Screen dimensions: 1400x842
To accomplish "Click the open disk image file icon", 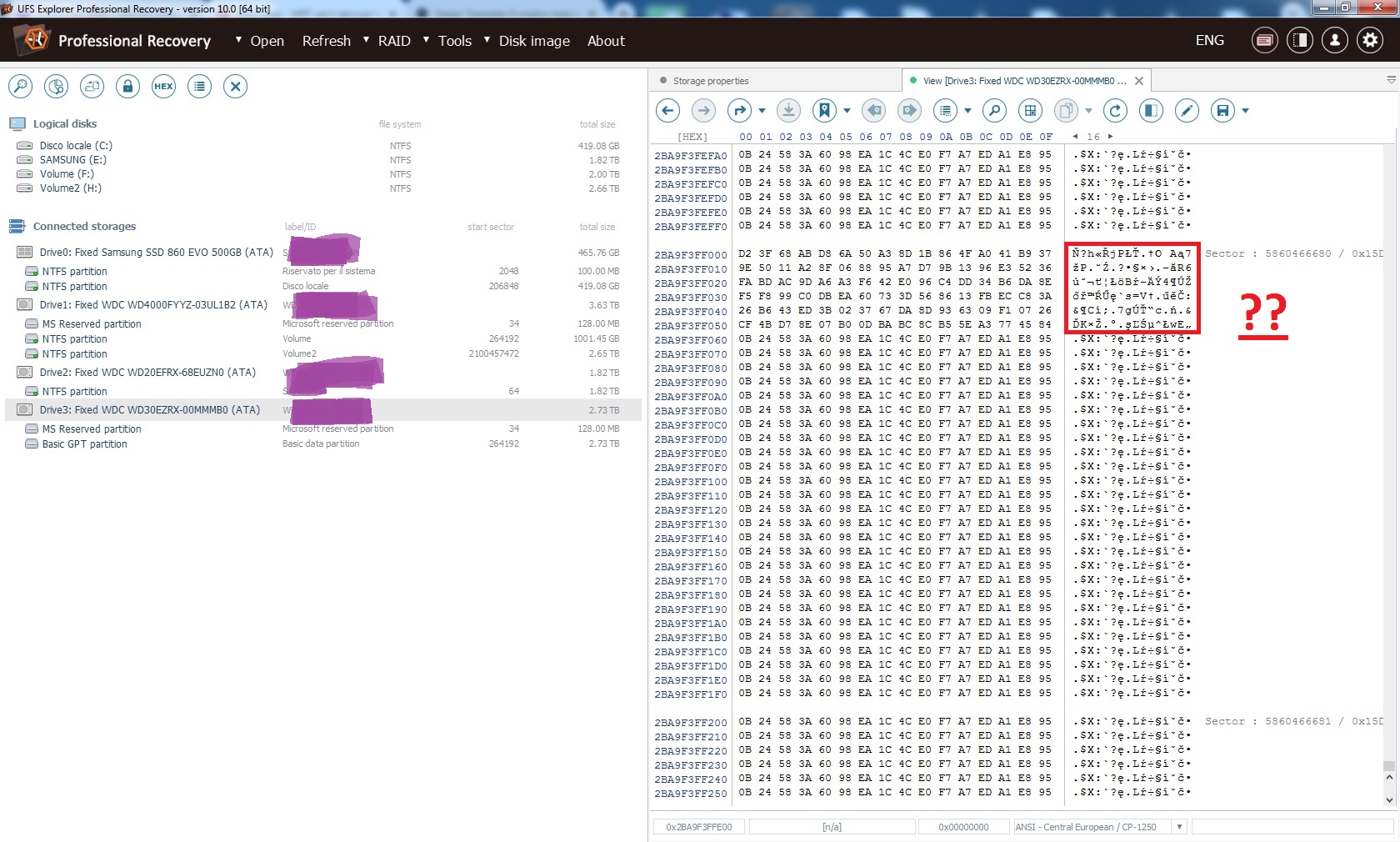I will (x=92, y=86).
